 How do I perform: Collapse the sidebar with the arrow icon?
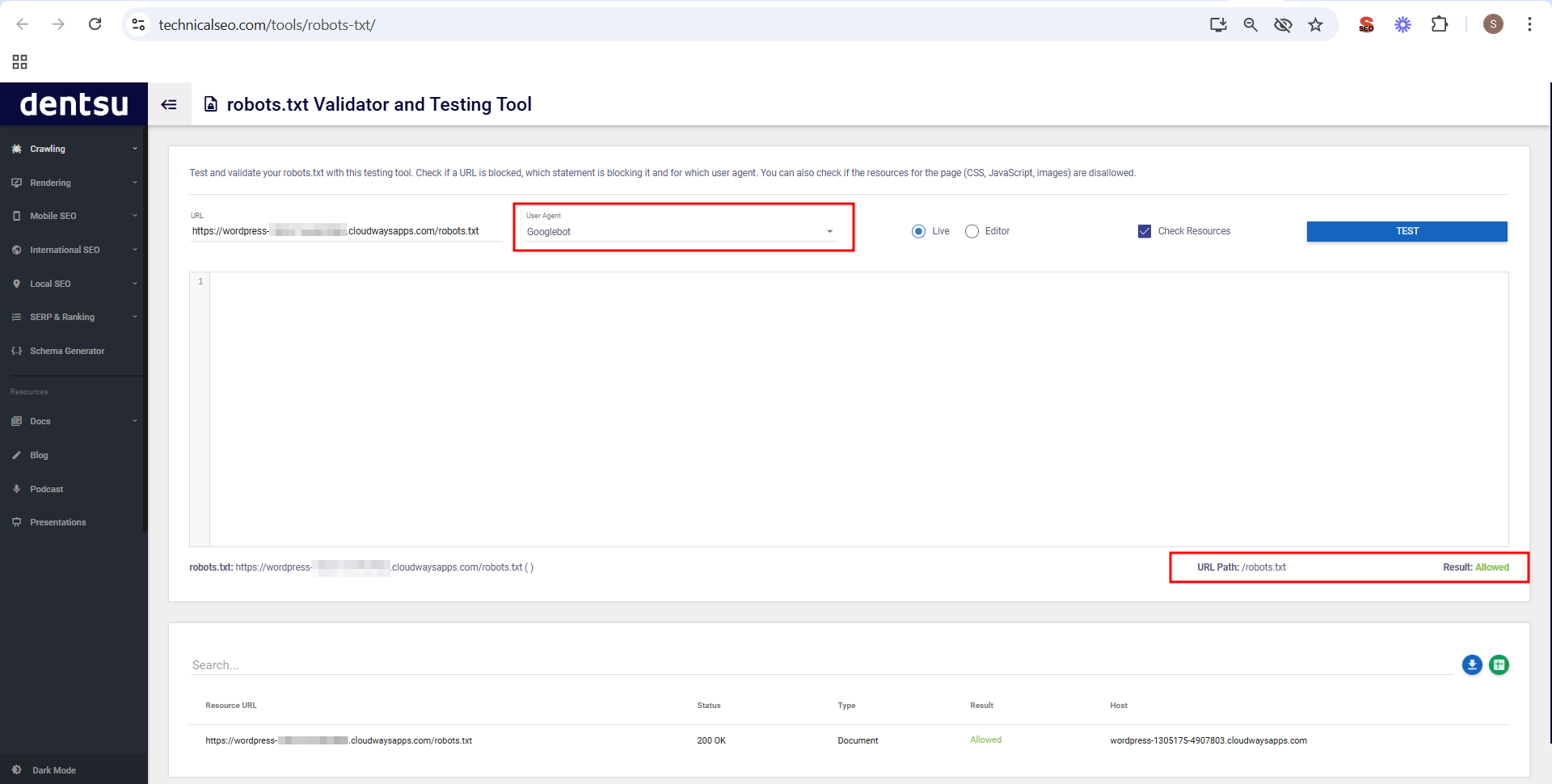tap(169, 104)
